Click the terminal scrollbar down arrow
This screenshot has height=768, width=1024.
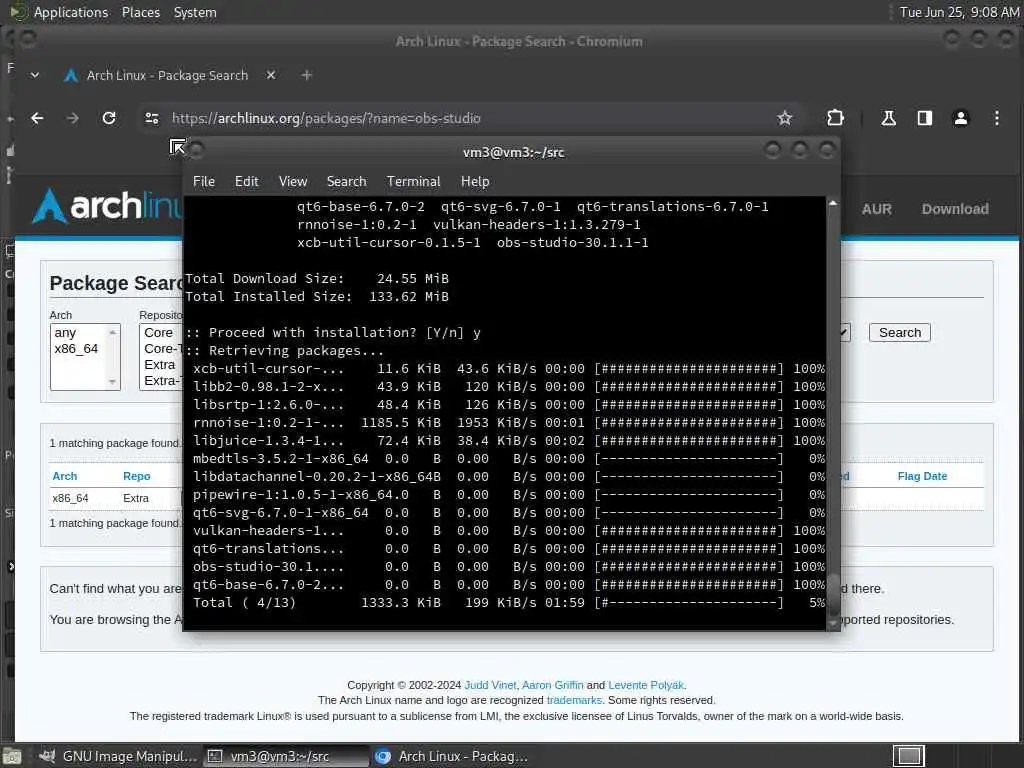(833, 624)
